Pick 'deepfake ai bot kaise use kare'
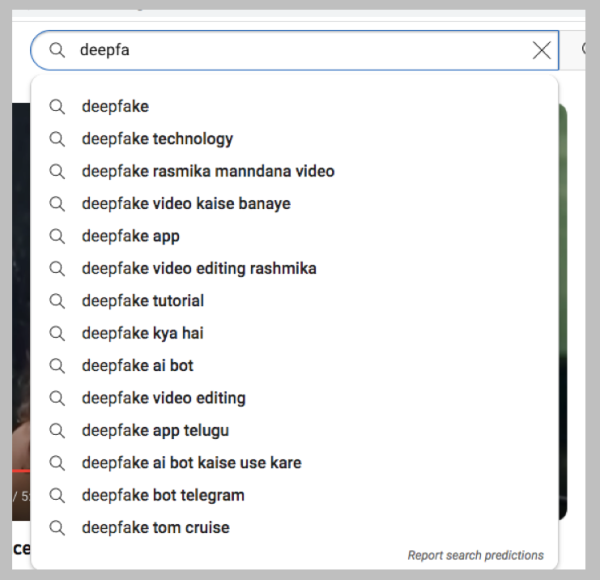This screenshot has height=580, width=600. [191, 463]
